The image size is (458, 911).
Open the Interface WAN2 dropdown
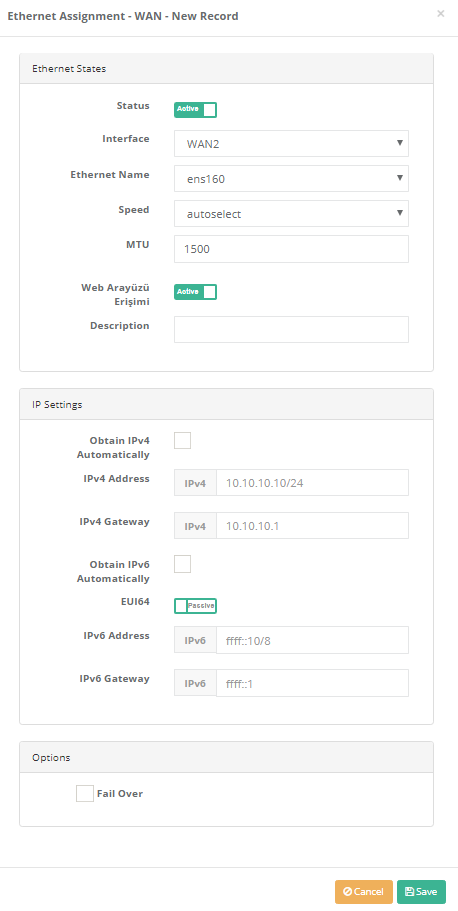[291, 144]
